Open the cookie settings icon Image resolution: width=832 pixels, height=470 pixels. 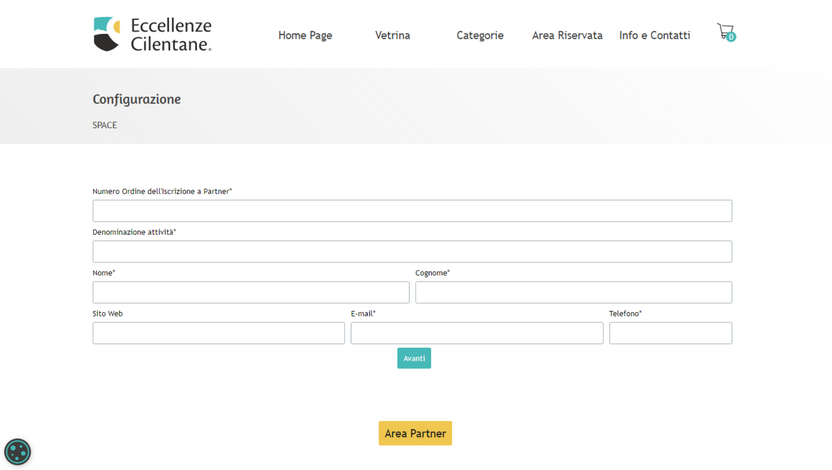tap(18, 452)
